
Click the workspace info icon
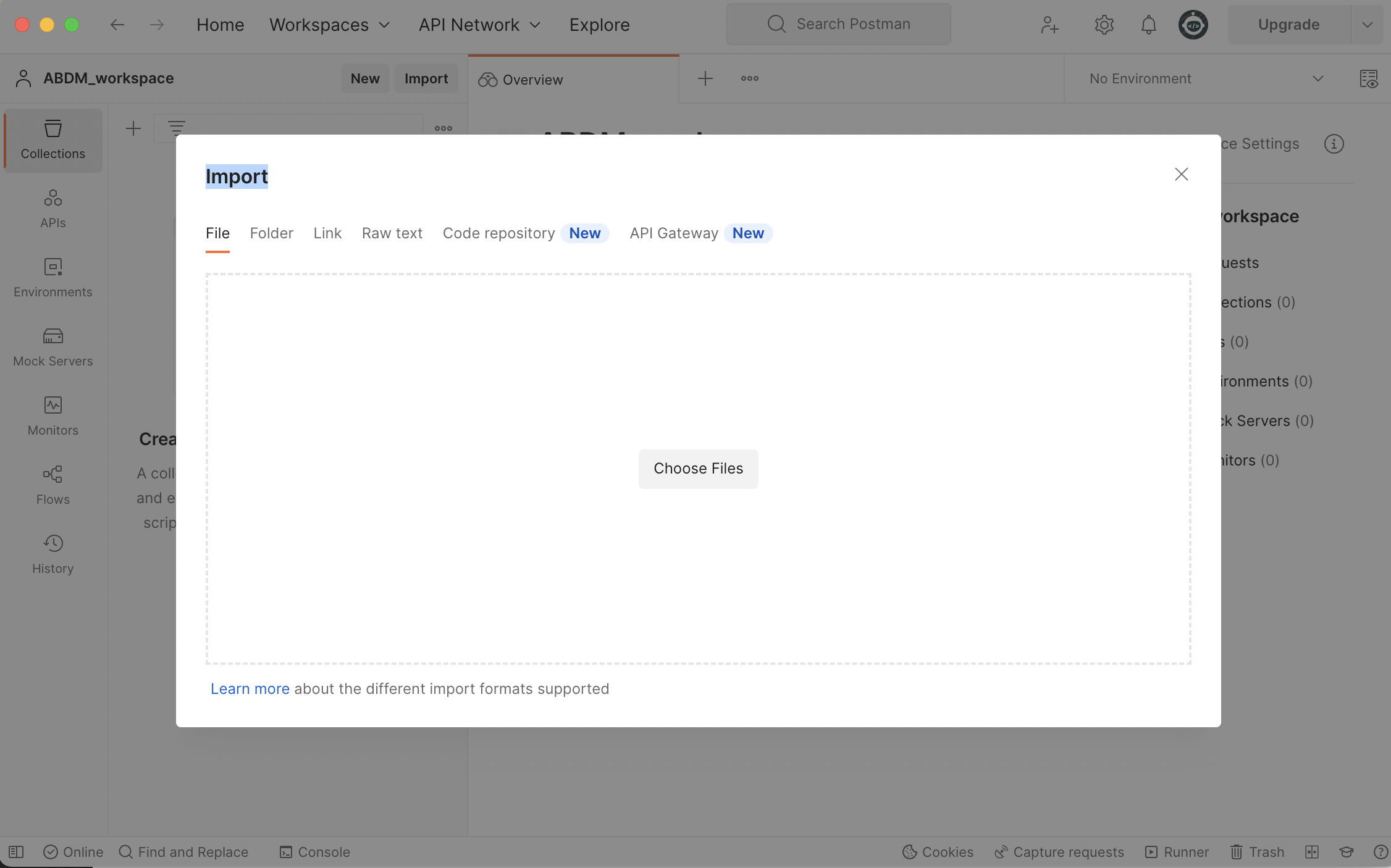pyautogui.click(x=1334, y=144)
